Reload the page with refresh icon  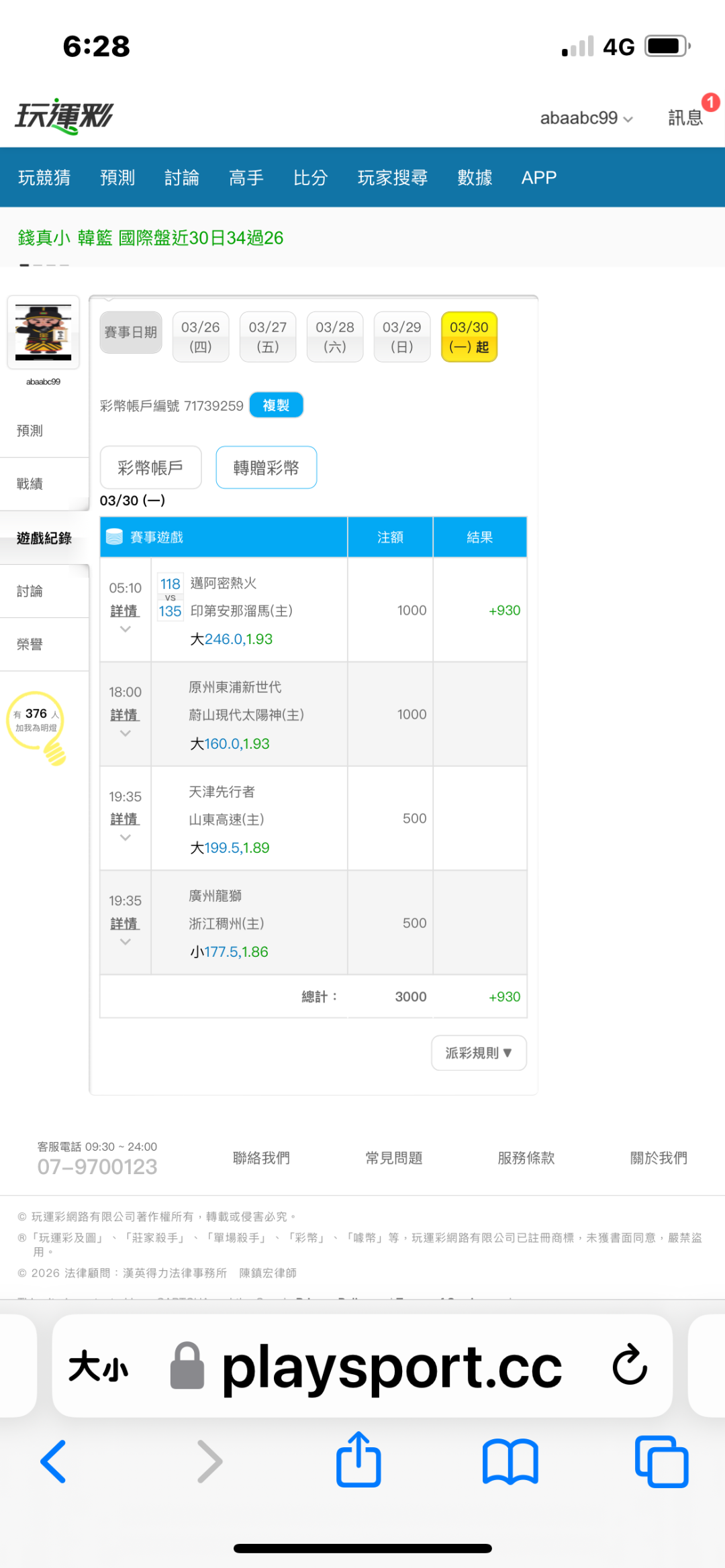point(629,1365)
